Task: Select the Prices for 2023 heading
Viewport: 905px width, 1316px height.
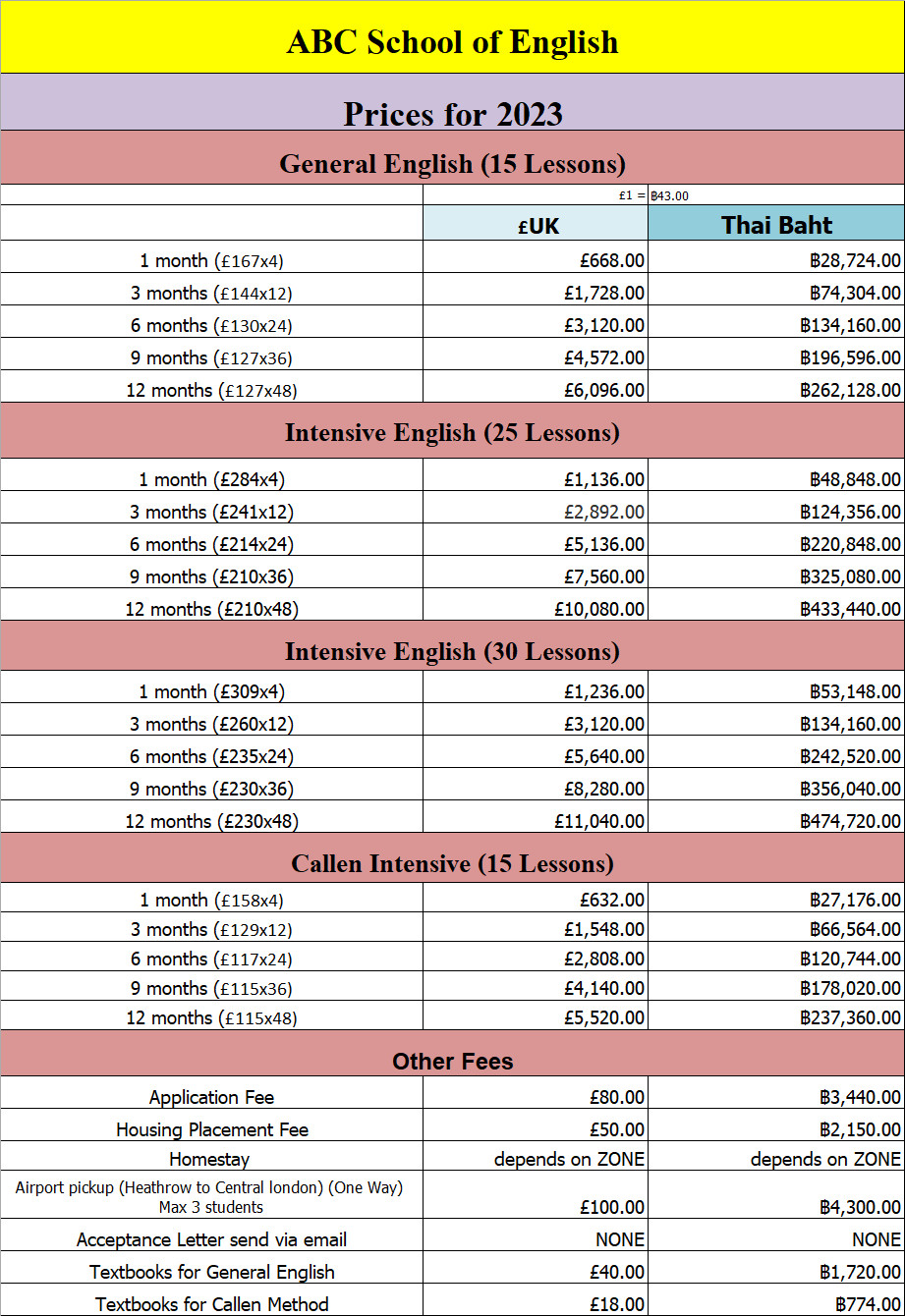Action: [452, 114]
